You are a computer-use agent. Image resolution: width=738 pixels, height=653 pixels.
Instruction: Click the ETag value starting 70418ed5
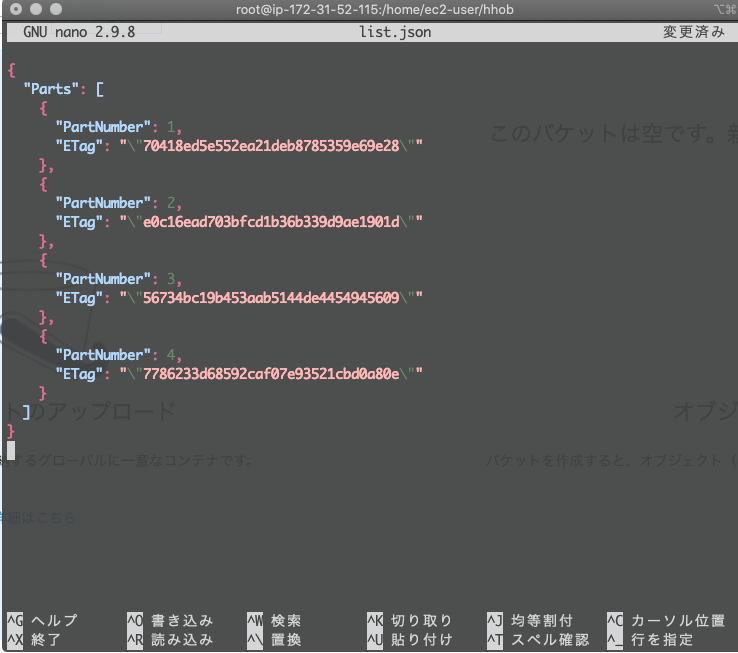pos(271,146)
